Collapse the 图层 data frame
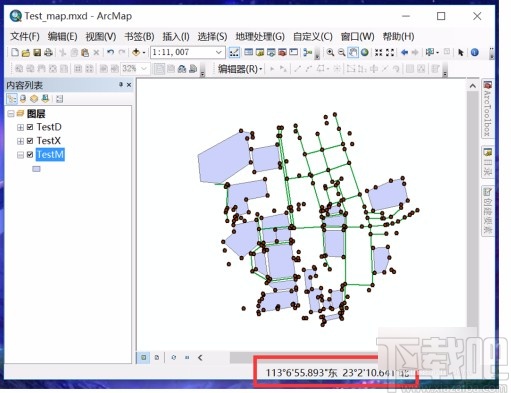This screenshot has width=511, height=393. (x=11, y=114)
